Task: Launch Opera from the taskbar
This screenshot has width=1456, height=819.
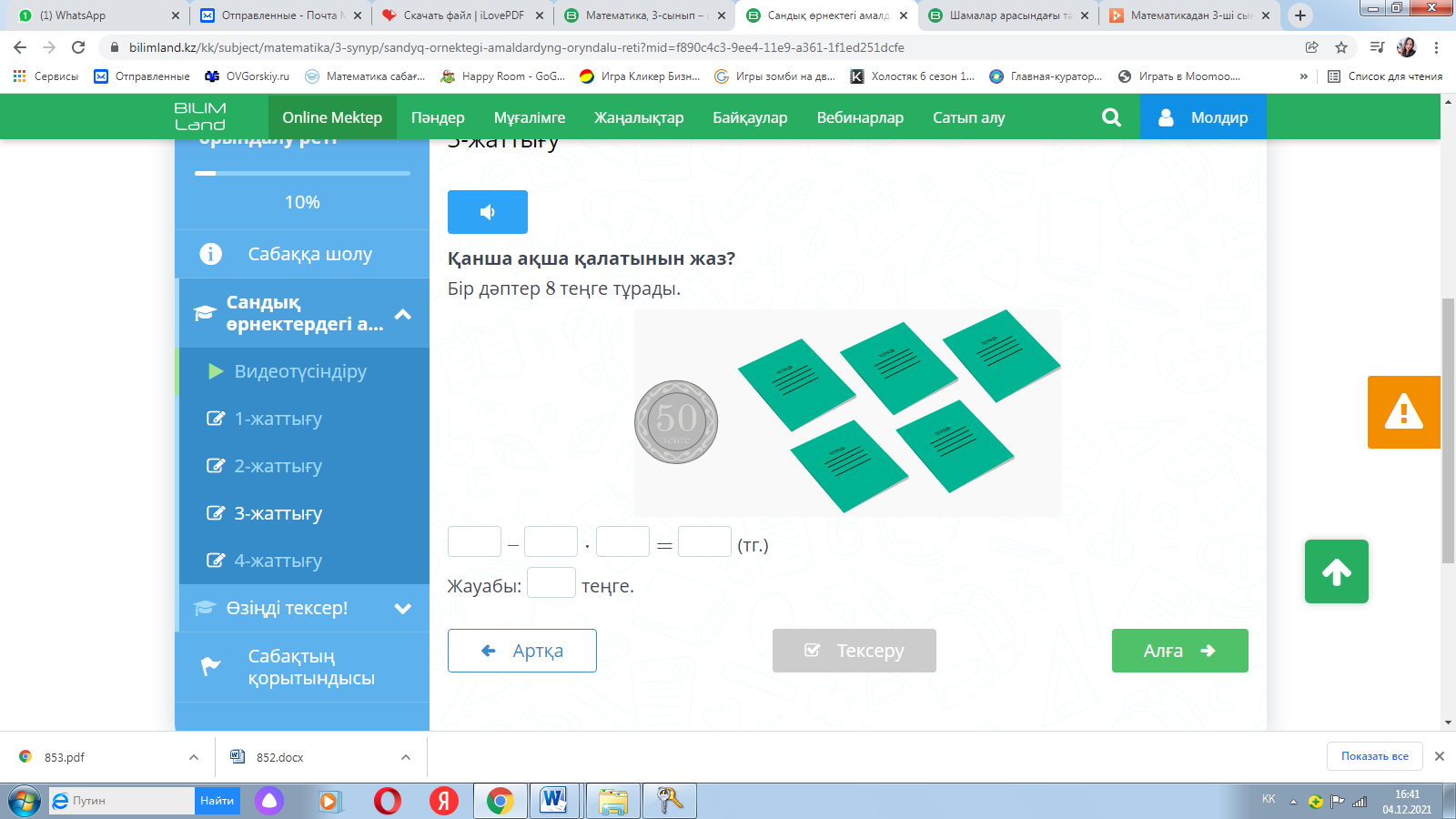Action: tap(388, 801)
